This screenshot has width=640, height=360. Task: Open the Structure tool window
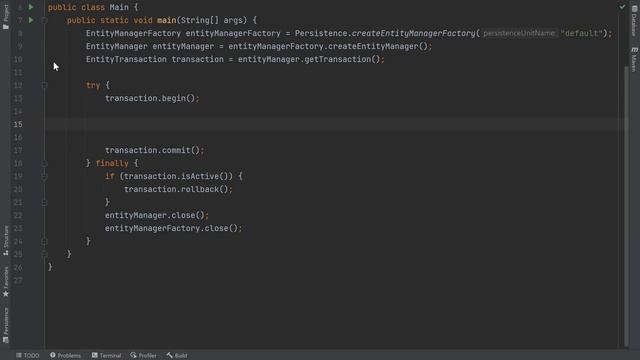[x=6, y=240]
